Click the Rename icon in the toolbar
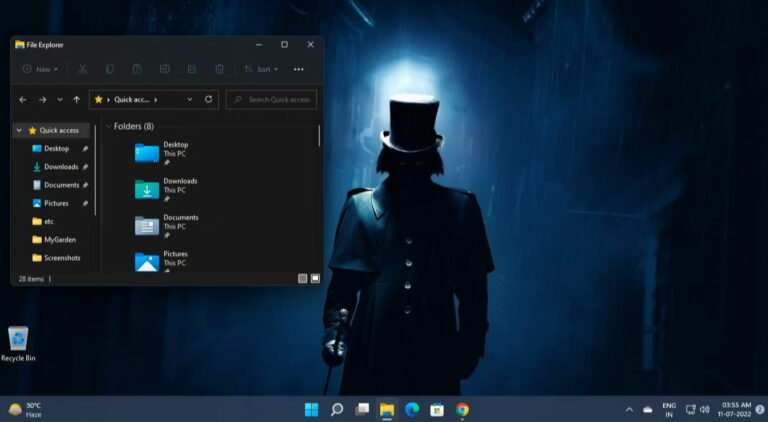Viewport: 768px width, 422px height. 165,70
